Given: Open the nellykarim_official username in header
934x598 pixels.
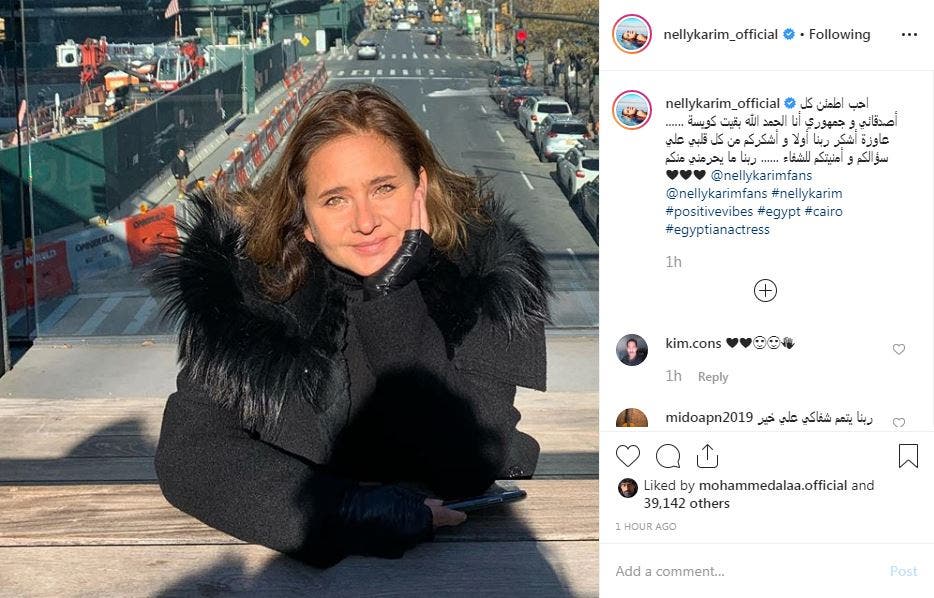Looking at the screenshot, I should click(721, 35).
